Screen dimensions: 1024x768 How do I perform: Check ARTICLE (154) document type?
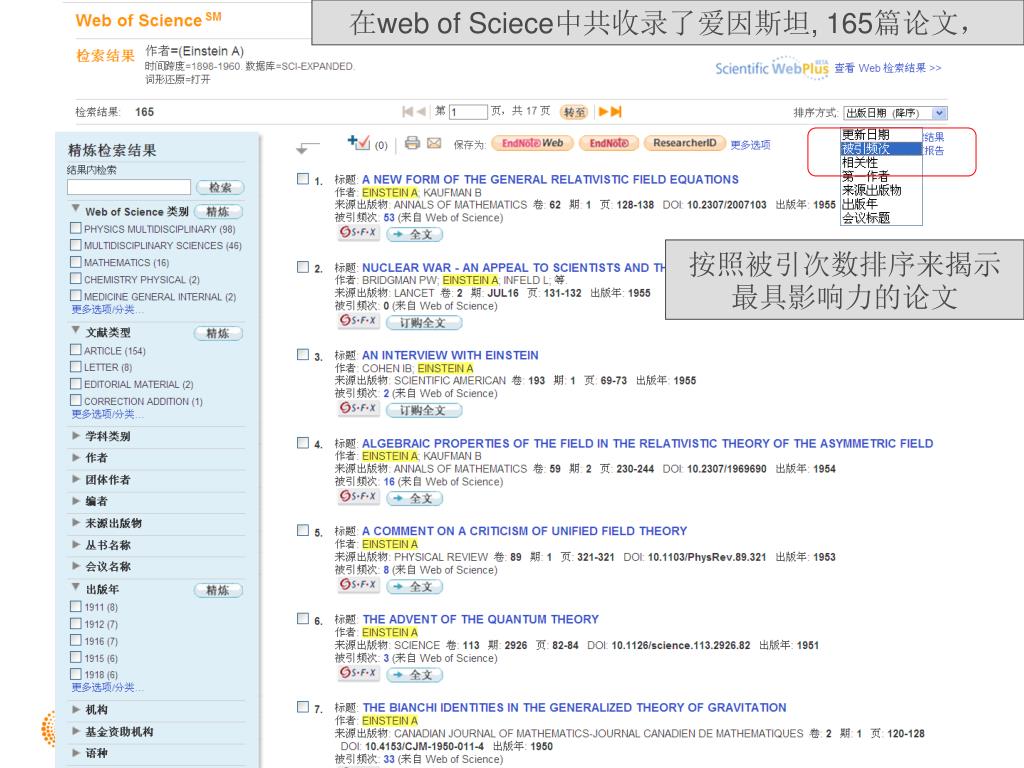click(76, 349)
